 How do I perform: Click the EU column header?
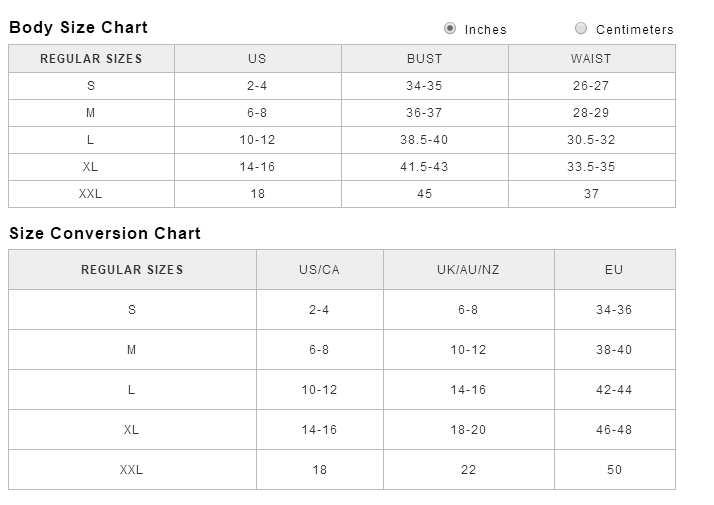(x=615, y=270)
